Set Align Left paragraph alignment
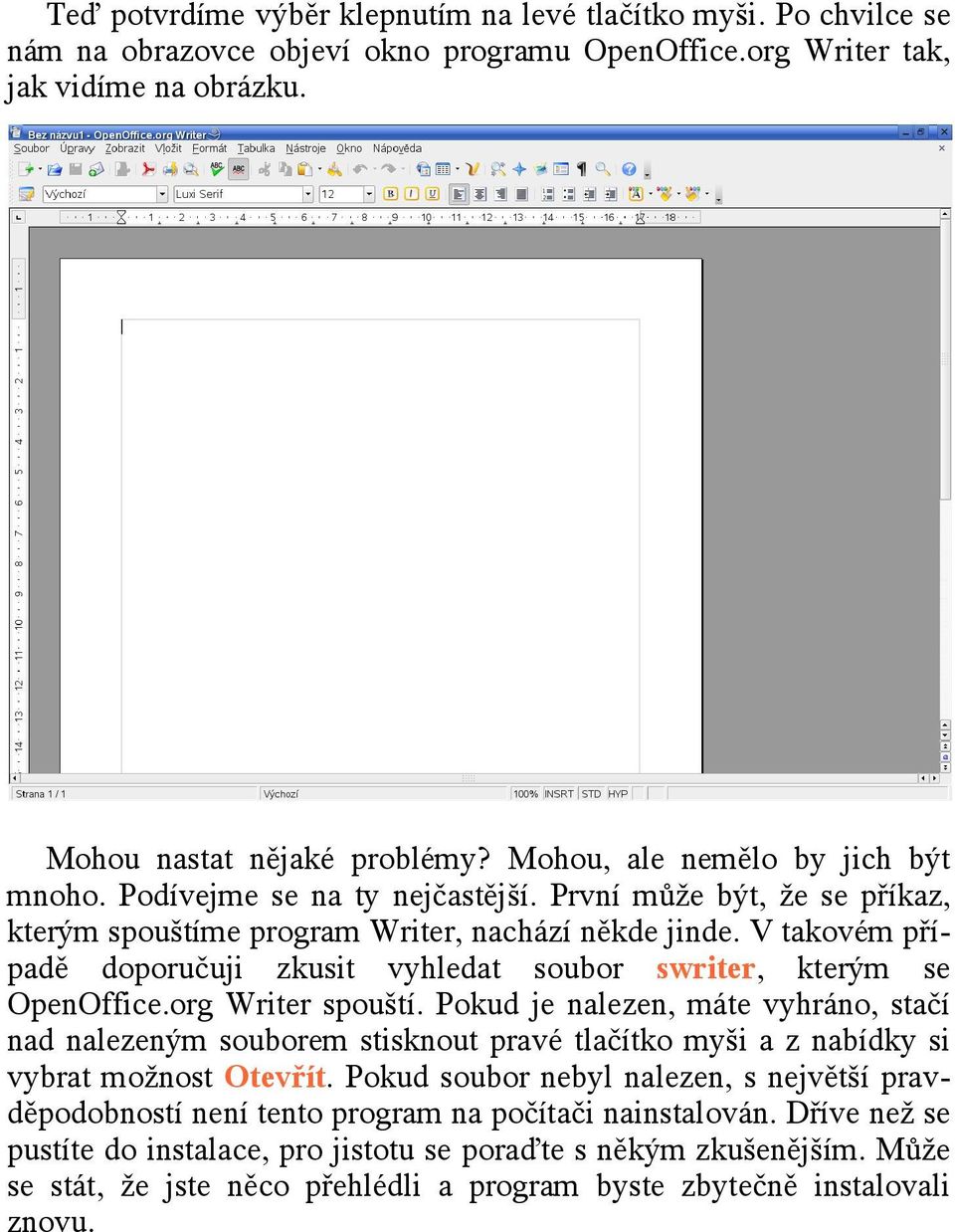Image resolution: width=955 pixels, height=1232 pixels. 458,194
